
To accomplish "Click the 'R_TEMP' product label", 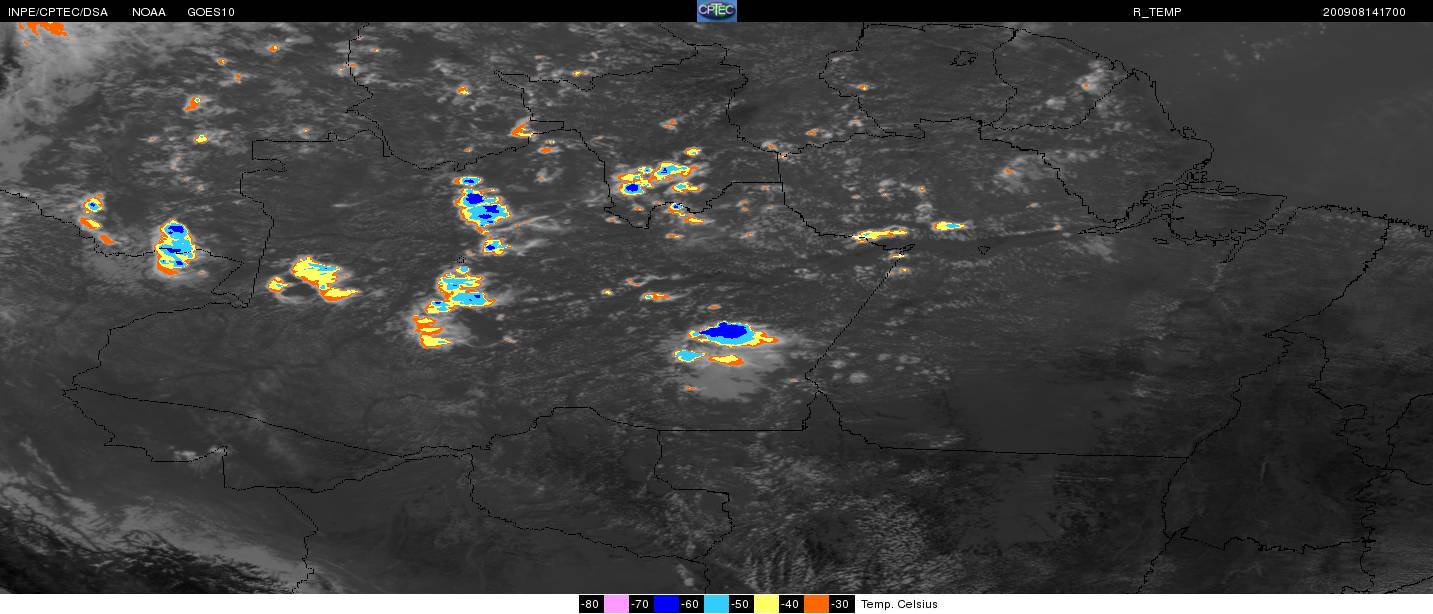I will point(1157,12).
